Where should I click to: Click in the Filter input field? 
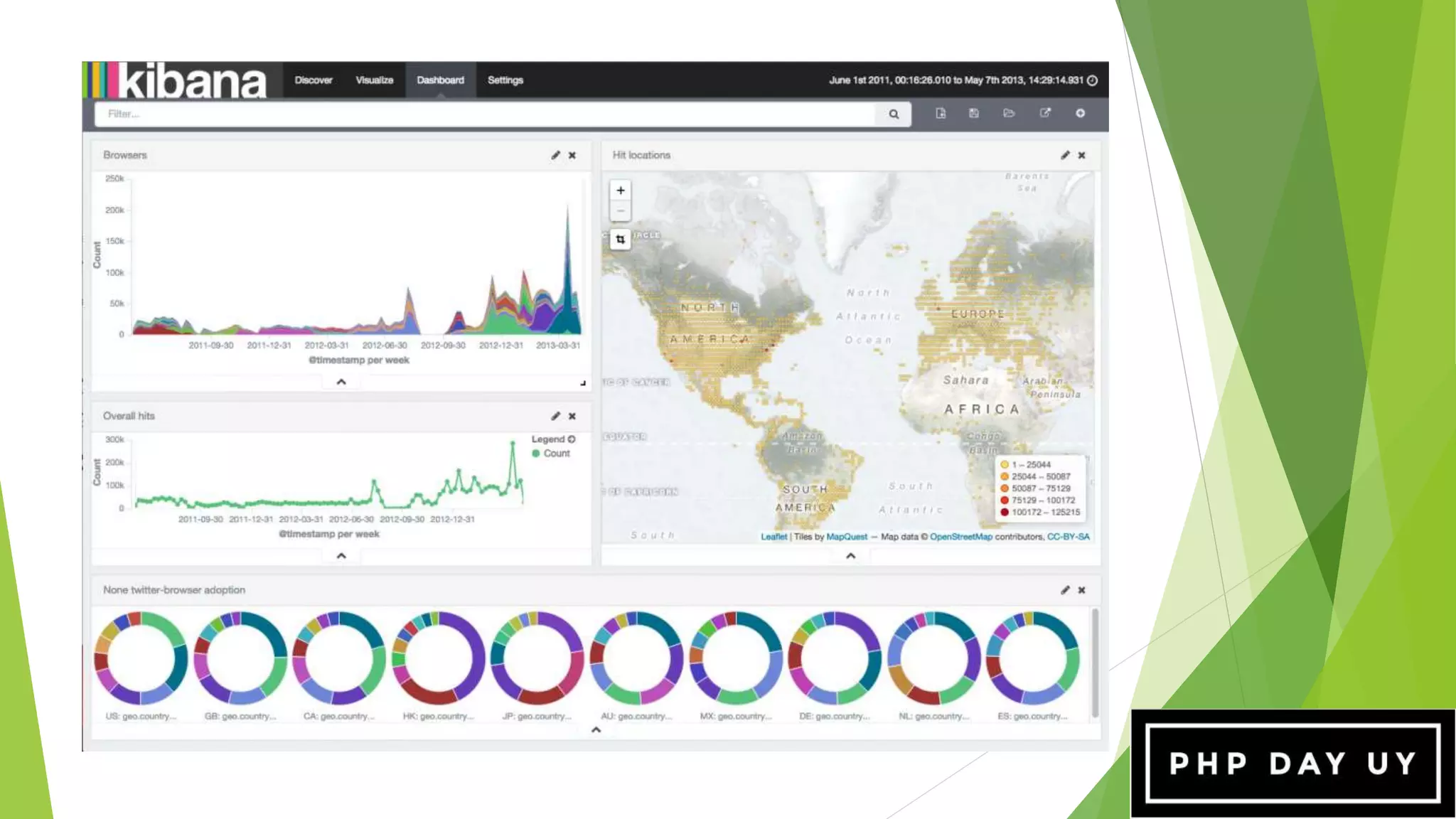click(x=483, y=114)
